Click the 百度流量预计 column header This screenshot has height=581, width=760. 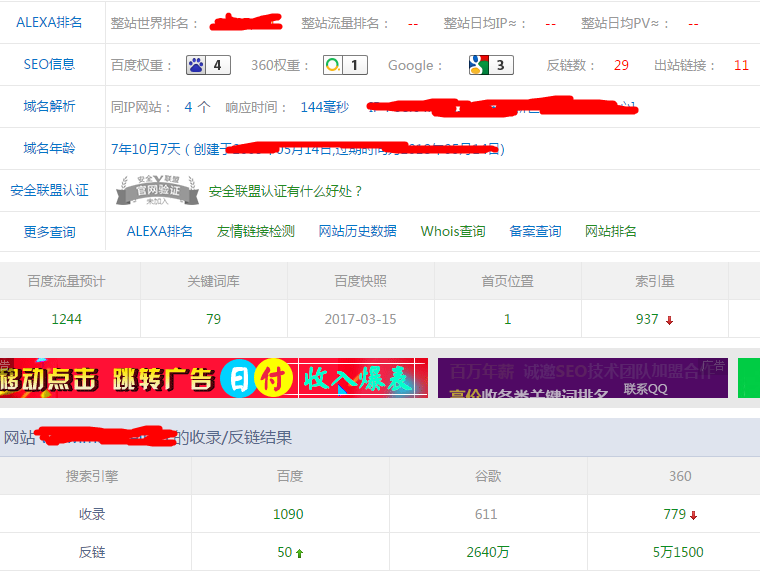click(x=66, y=281)
